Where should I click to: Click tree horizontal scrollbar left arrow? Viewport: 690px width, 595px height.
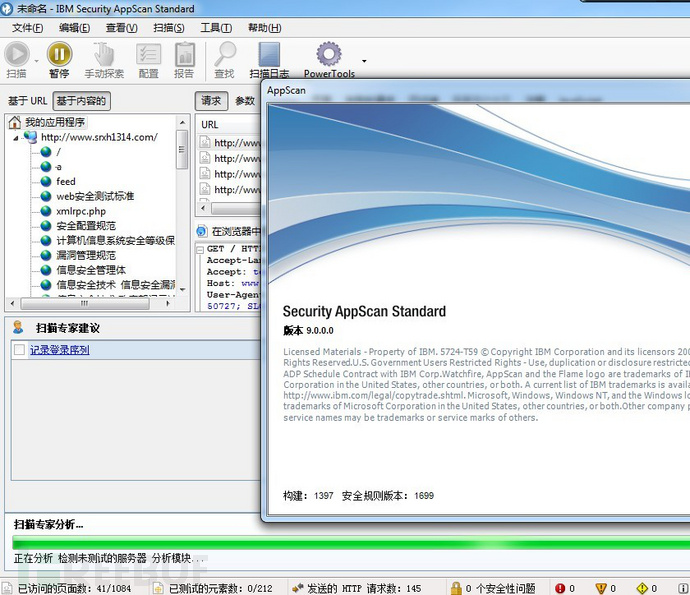[12, 304]
